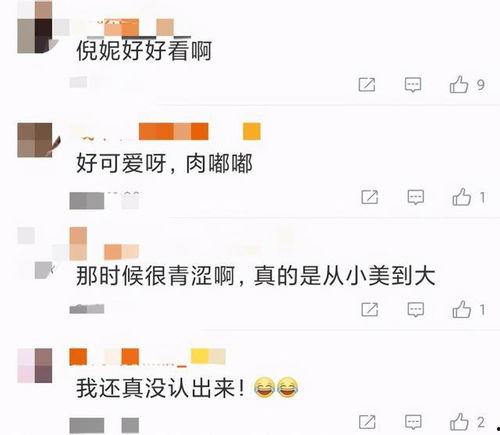This screenshot has height=435, width=500.
Task: Thumbs up the '真的是从小美到大' comment
Action: tap(461, 309)
